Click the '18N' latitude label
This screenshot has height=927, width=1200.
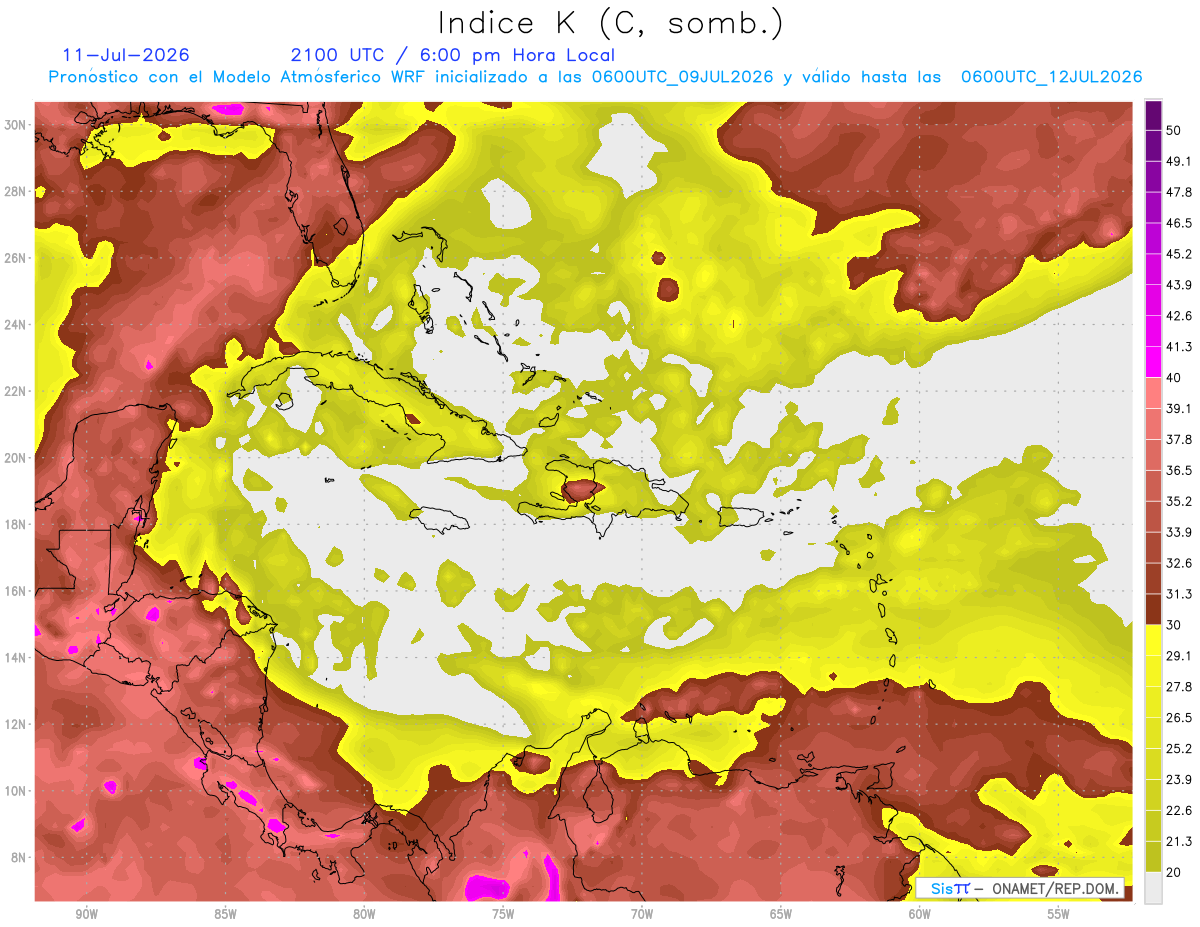(16, 525)
